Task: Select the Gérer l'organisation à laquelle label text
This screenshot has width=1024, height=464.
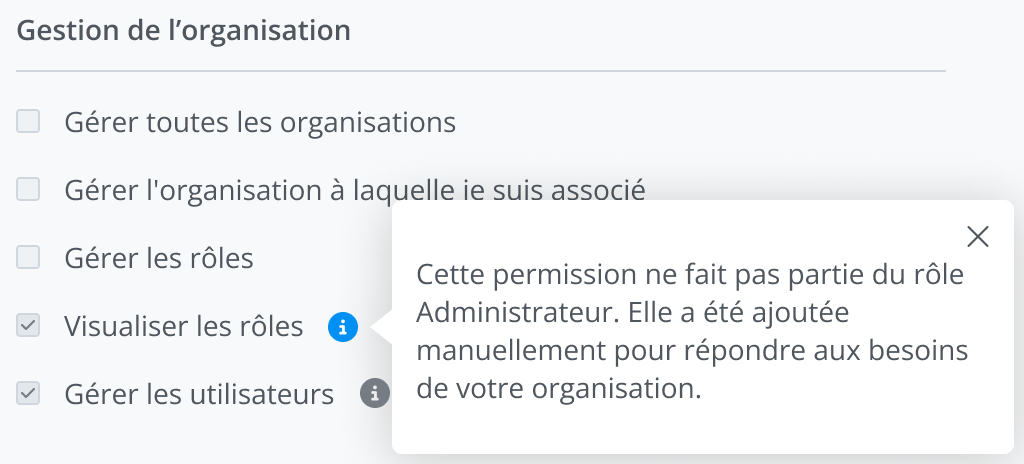Action: pos(354,190)
